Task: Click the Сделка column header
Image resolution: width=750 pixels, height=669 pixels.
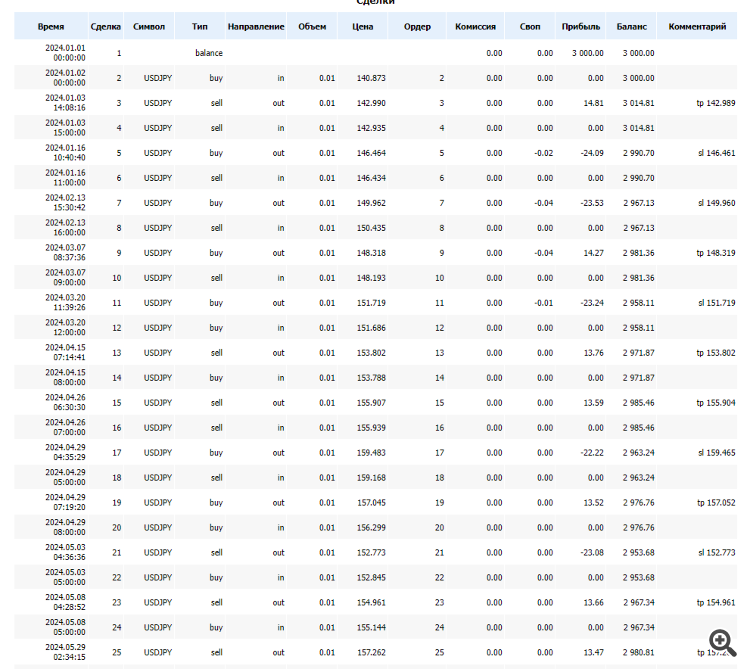Action: 106,27
